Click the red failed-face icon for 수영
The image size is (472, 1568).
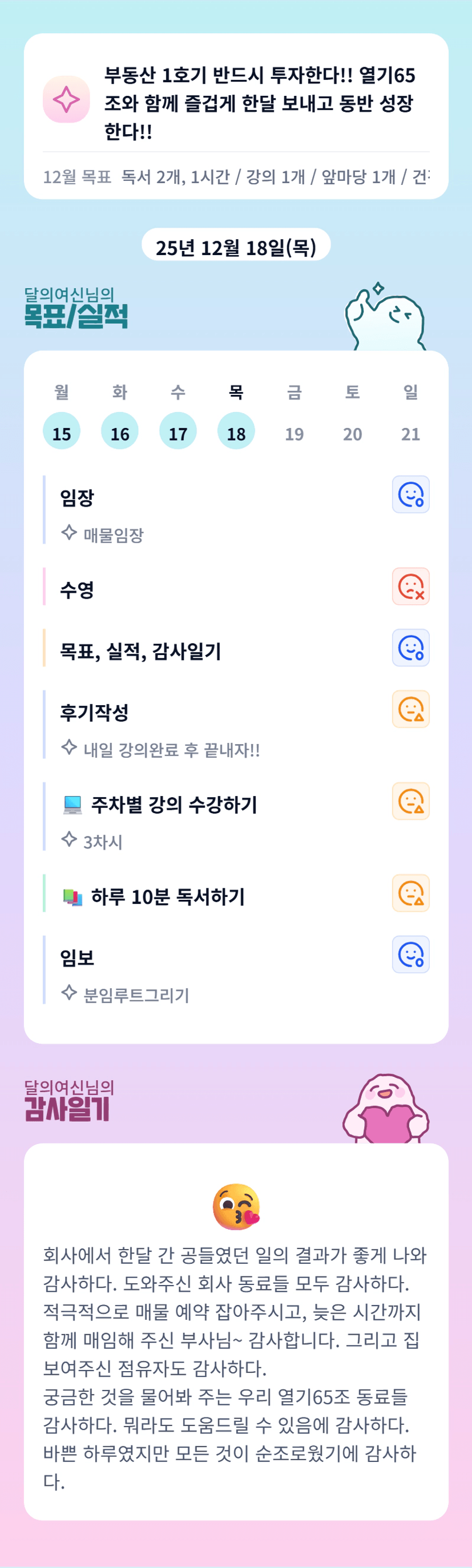pos(410,586)
